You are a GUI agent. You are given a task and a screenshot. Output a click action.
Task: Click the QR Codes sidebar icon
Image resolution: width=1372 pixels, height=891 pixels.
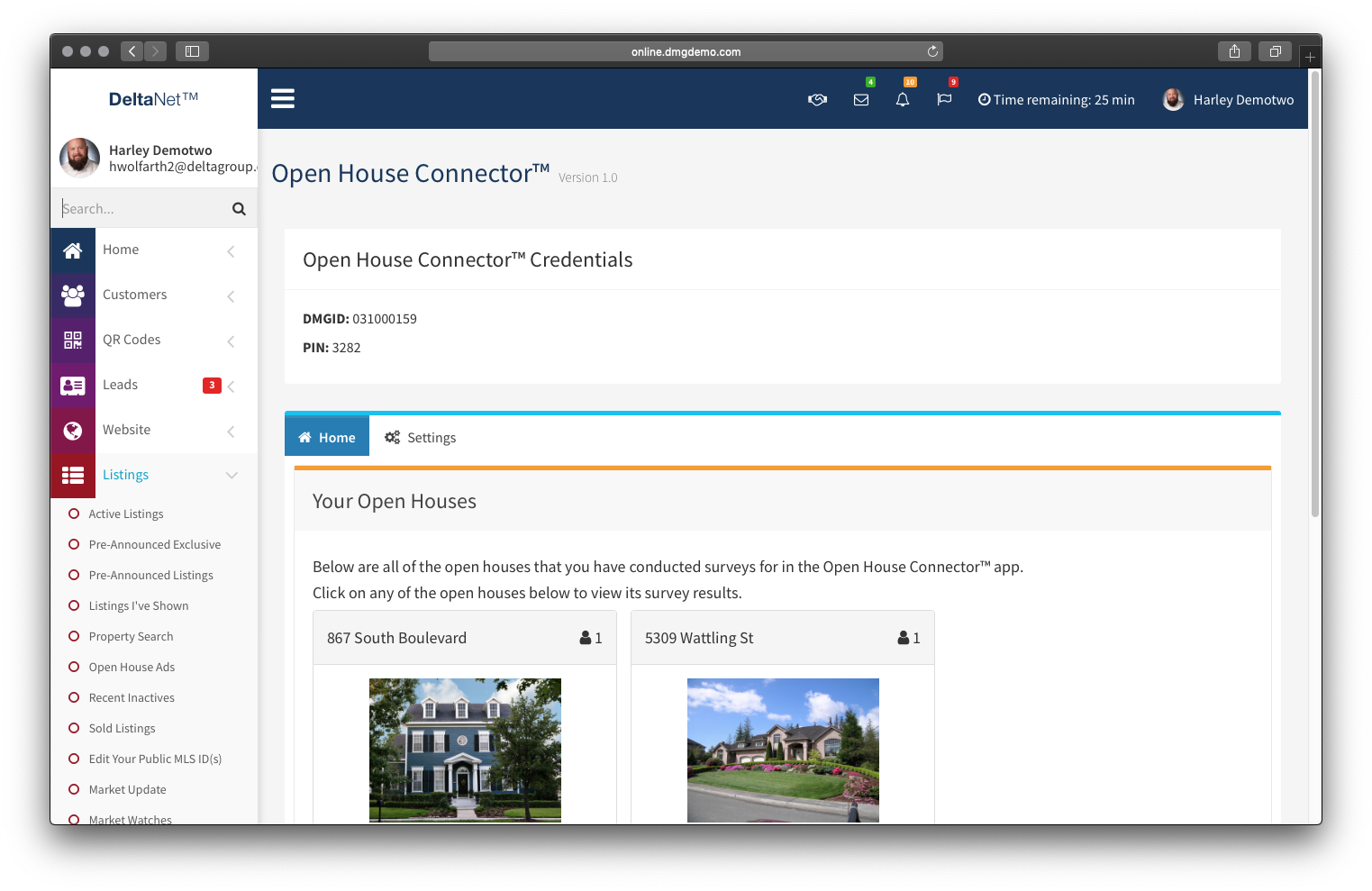[x=73, y=341]
